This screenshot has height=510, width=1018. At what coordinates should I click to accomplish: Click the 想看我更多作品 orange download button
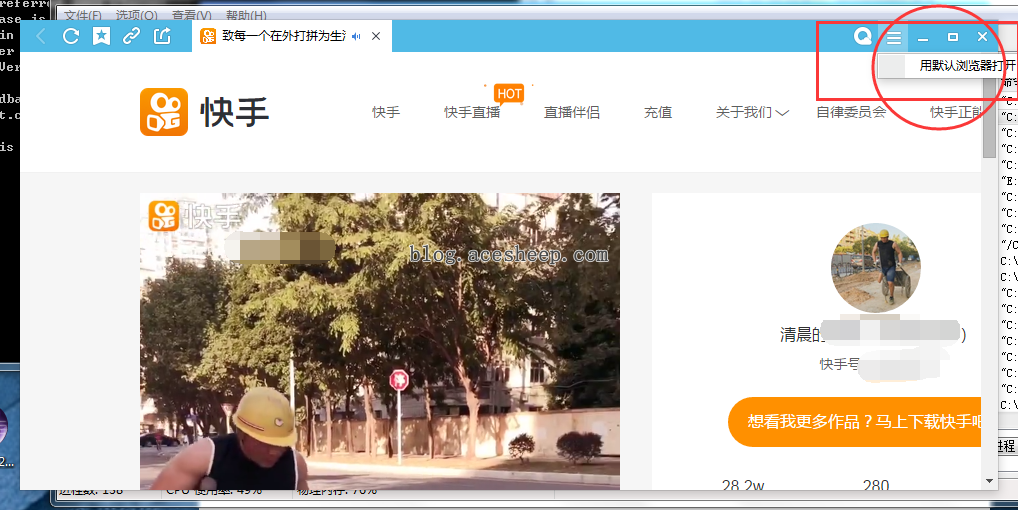coord(854,422)
